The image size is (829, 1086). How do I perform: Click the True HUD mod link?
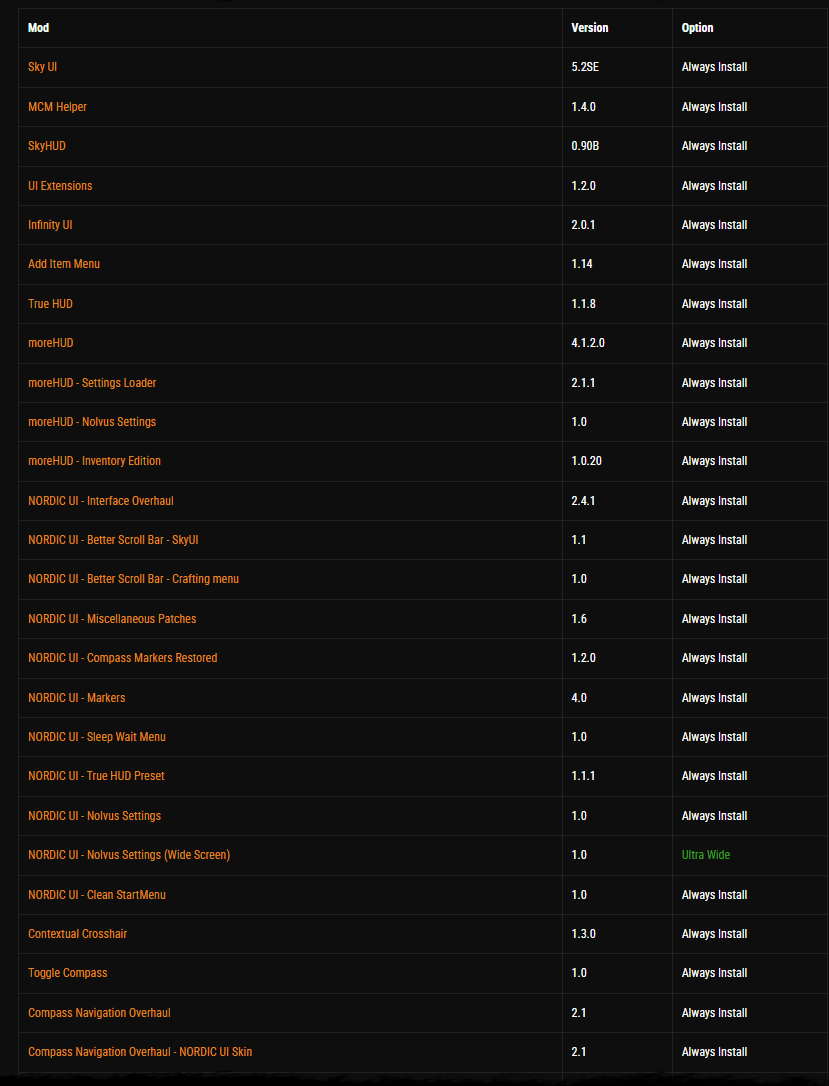pos(51,303)
